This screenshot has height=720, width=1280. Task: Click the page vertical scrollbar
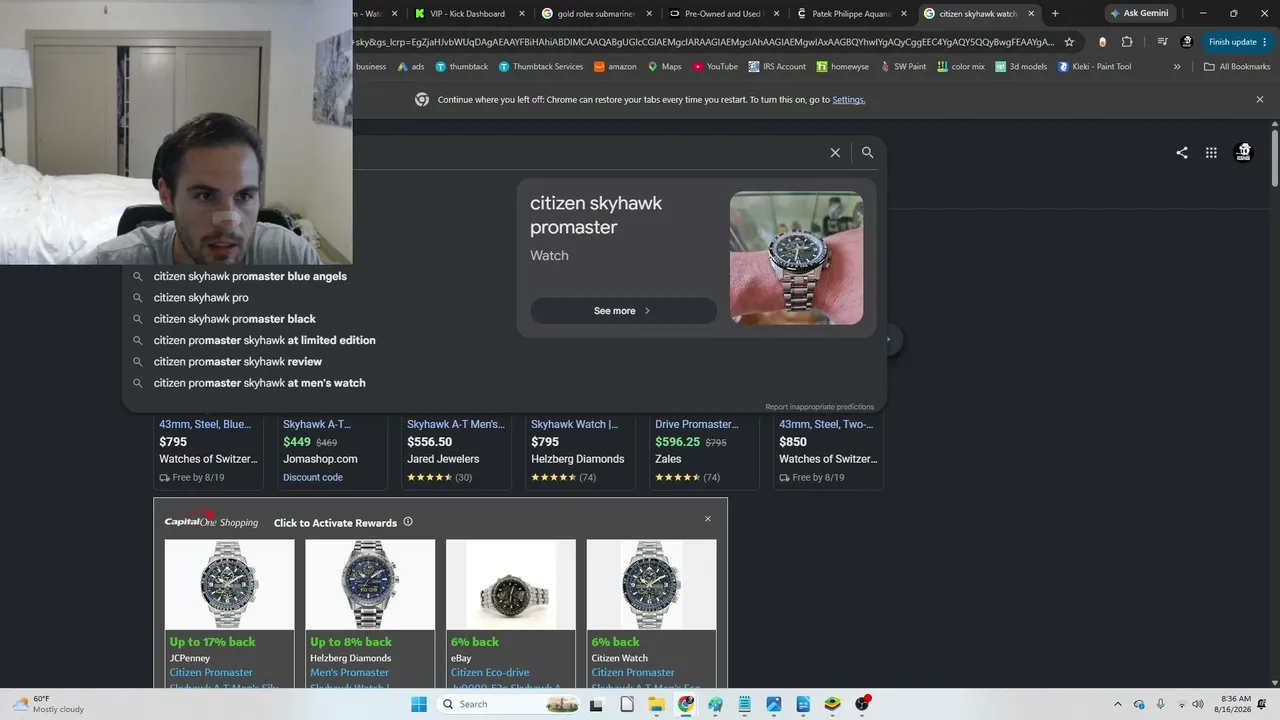click(1275, 156)
